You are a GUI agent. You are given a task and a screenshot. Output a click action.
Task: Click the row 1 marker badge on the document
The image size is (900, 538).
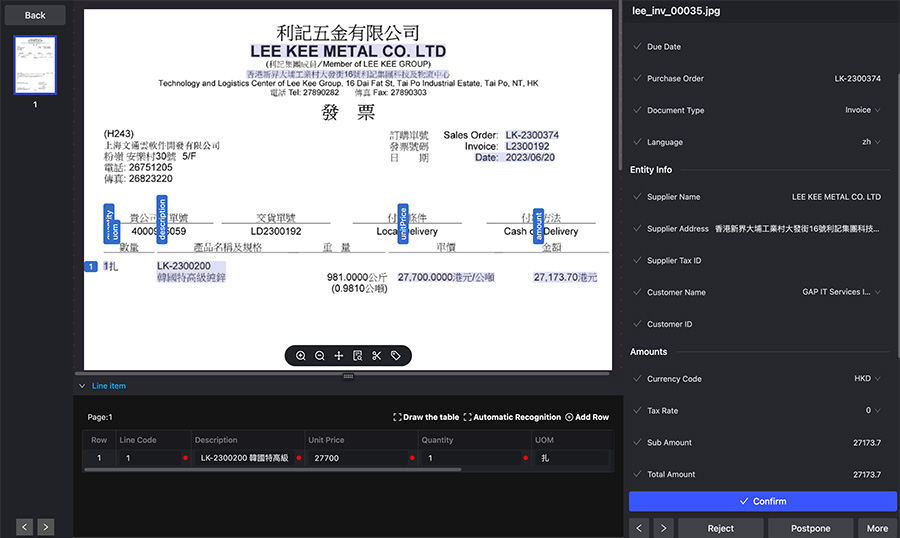(91, 266)
